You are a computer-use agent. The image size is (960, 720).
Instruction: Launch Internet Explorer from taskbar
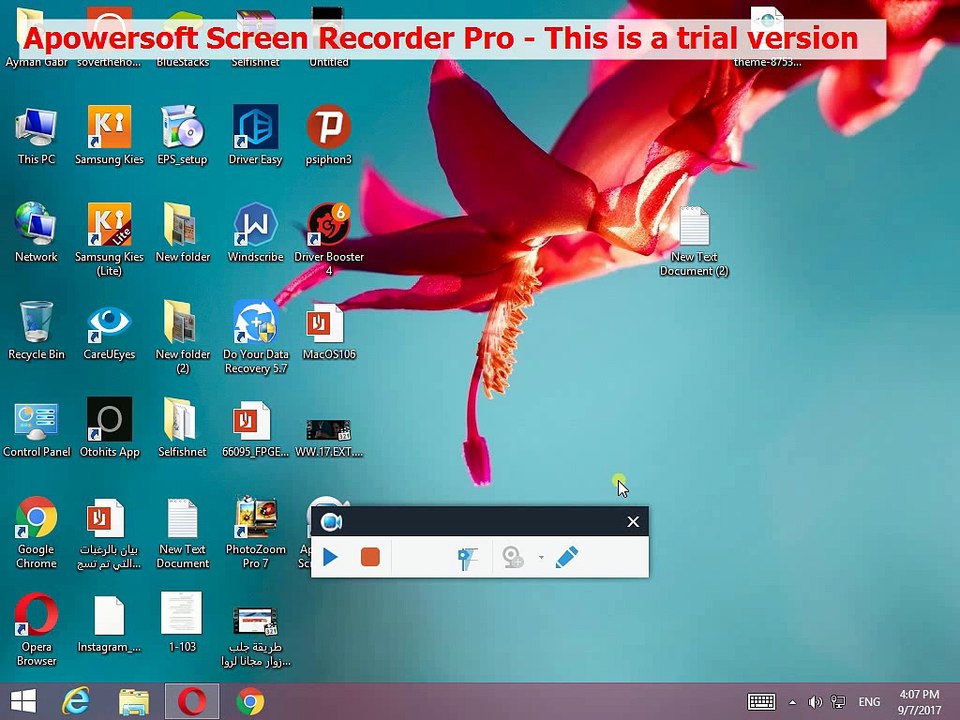(76, 701)
